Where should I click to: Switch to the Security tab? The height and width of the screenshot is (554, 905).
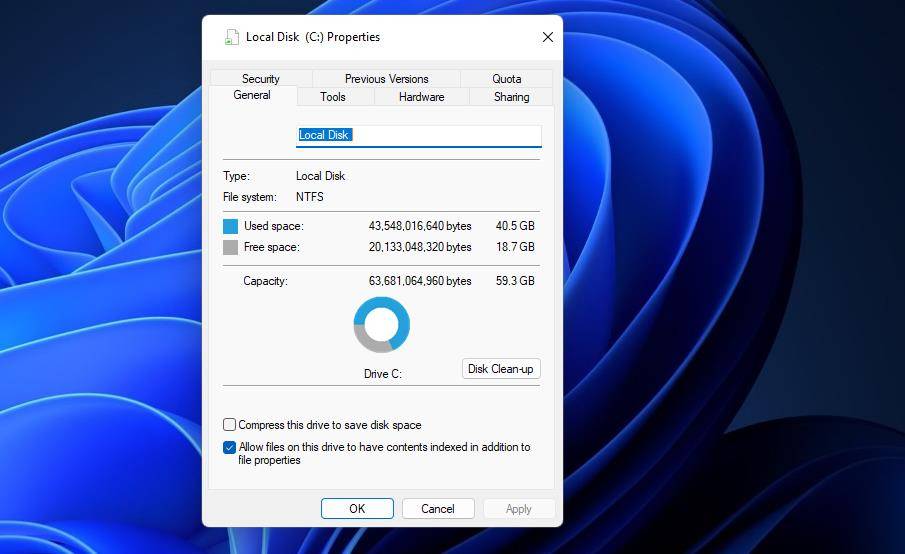point(261,78)
